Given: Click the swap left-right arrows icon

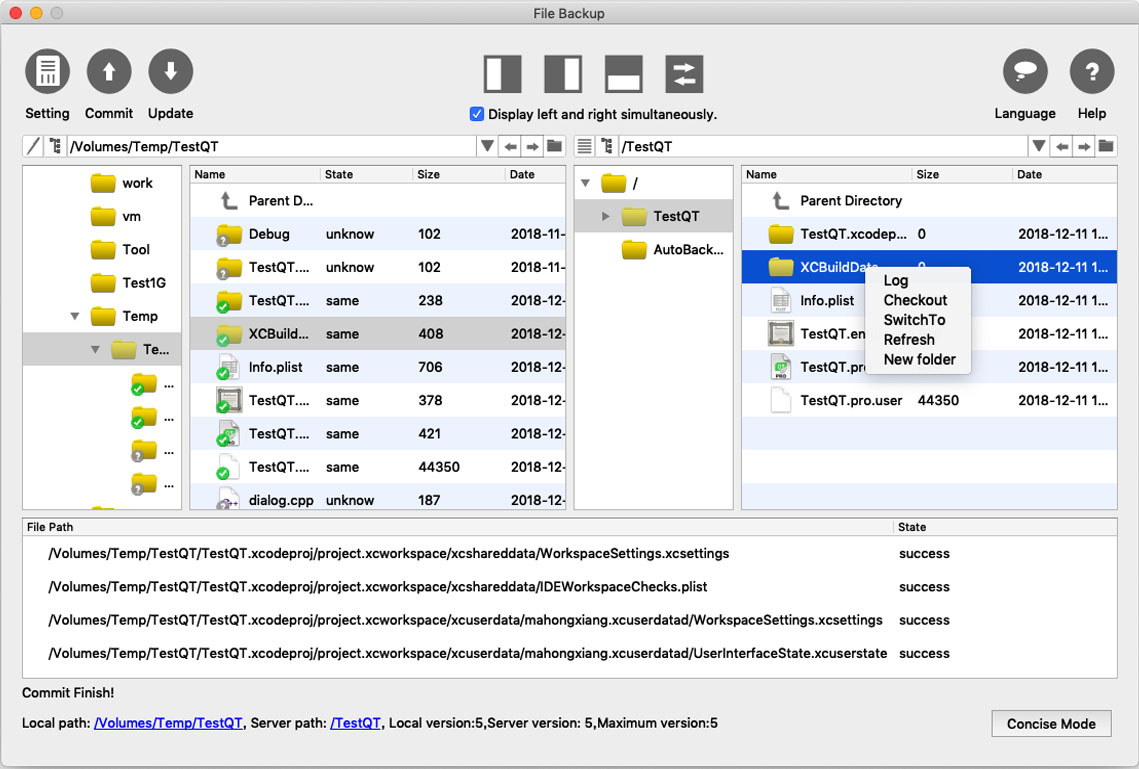Looking at the screenshot, I should pyautogui.click(x=684, y=73).
